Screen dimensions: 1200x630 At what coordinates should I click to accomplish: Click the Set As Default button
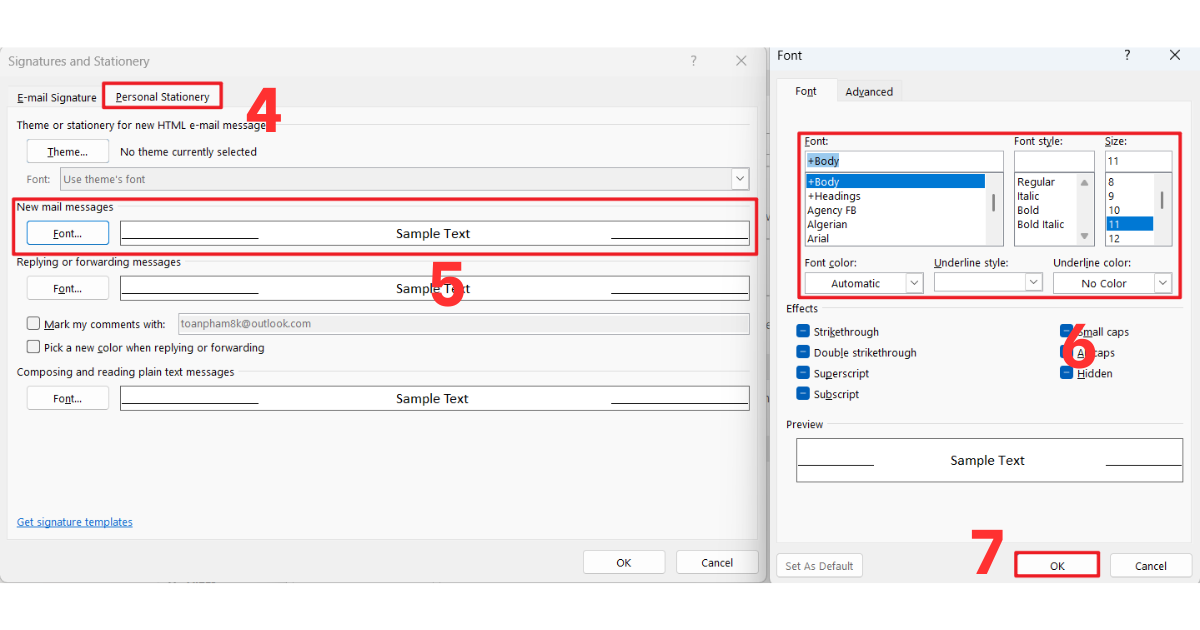pyautogui.click(x=819, y=566)
